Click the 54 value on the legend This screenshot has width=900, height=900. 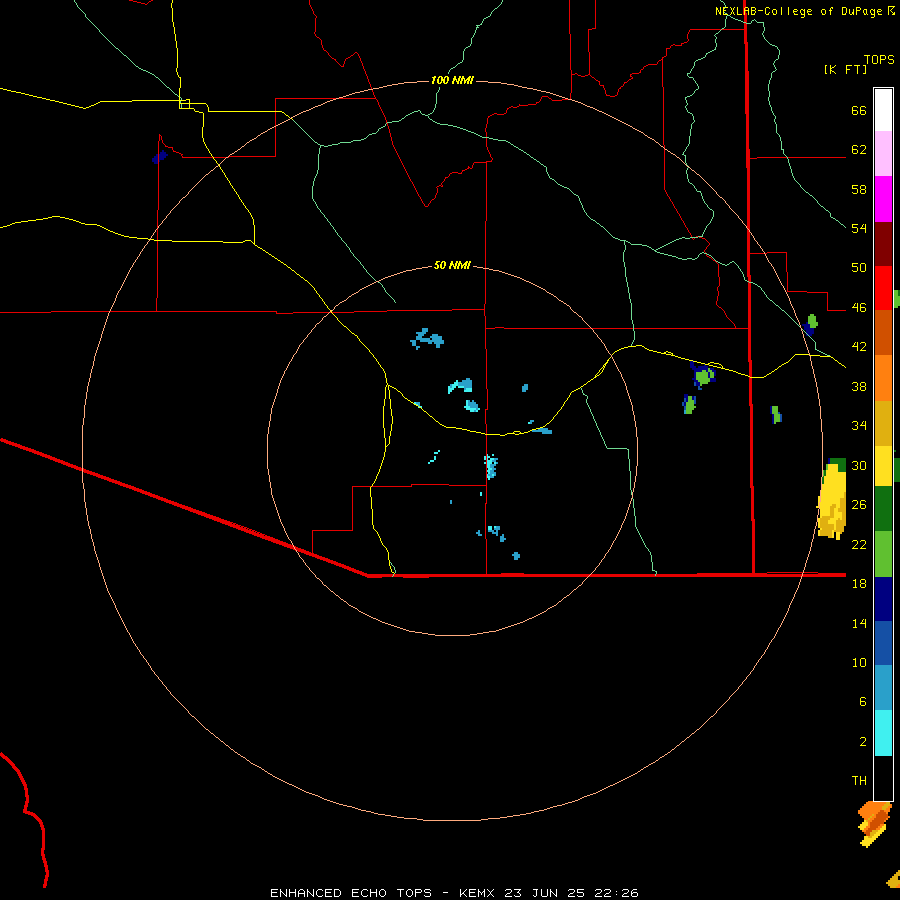pos(859,228)
